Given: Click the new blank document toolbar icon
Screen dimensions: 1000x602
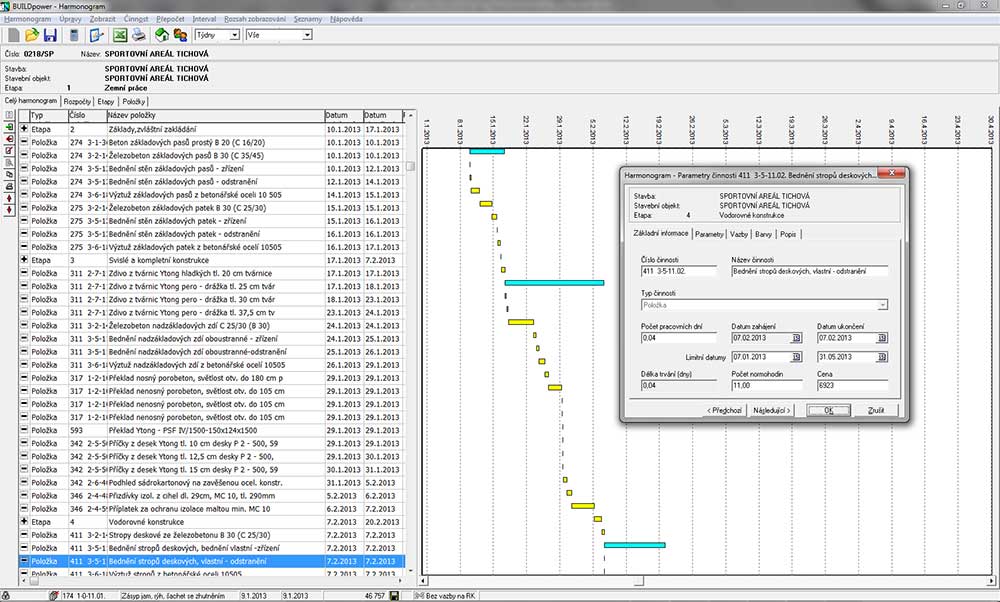Looking at the screenshot, I should coord(13,35).
